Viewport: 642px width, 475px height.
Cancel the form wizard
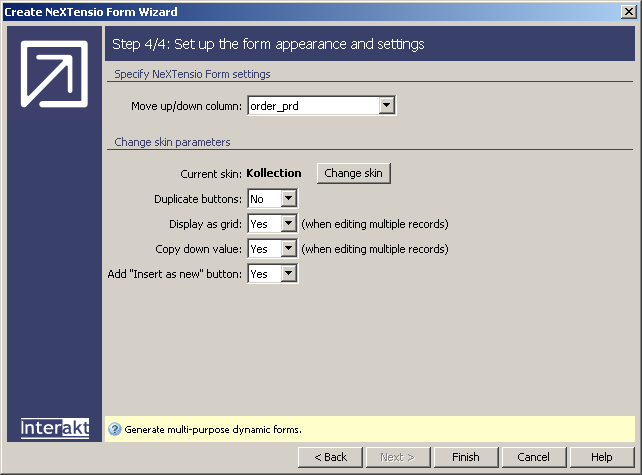tap(533, 457)
